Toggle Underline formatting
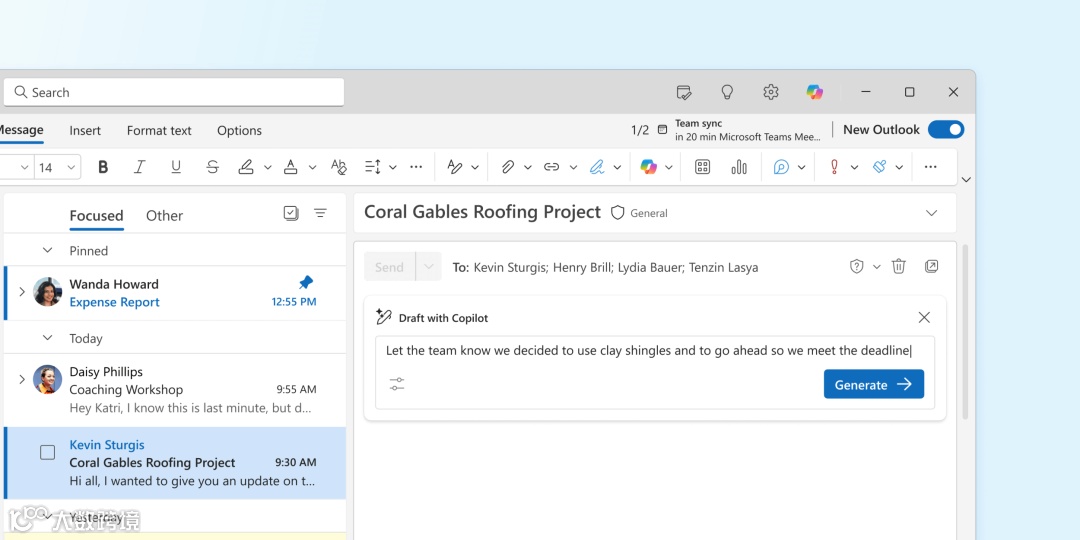Image resolution: width=1080 pixels, height=540 pixels. click(176, 167)
